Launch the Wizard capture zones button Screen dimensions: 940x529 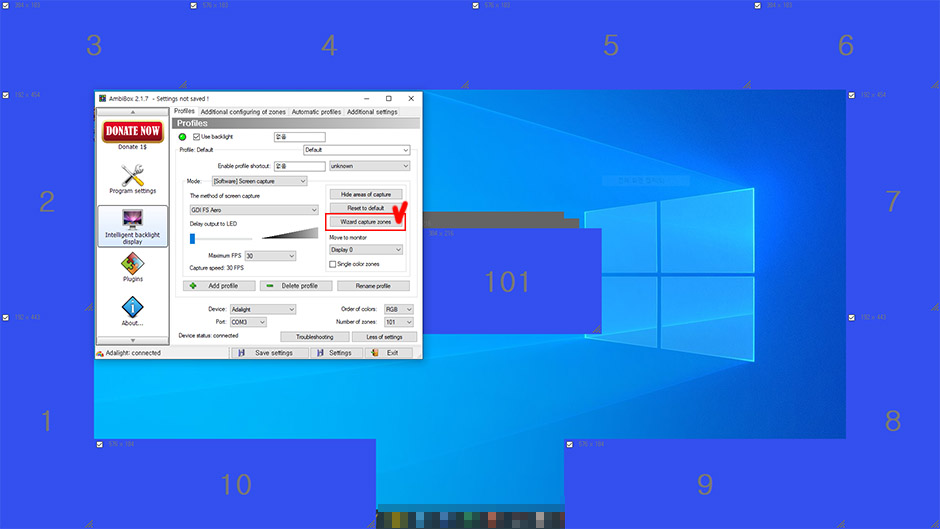pos(366,222)
